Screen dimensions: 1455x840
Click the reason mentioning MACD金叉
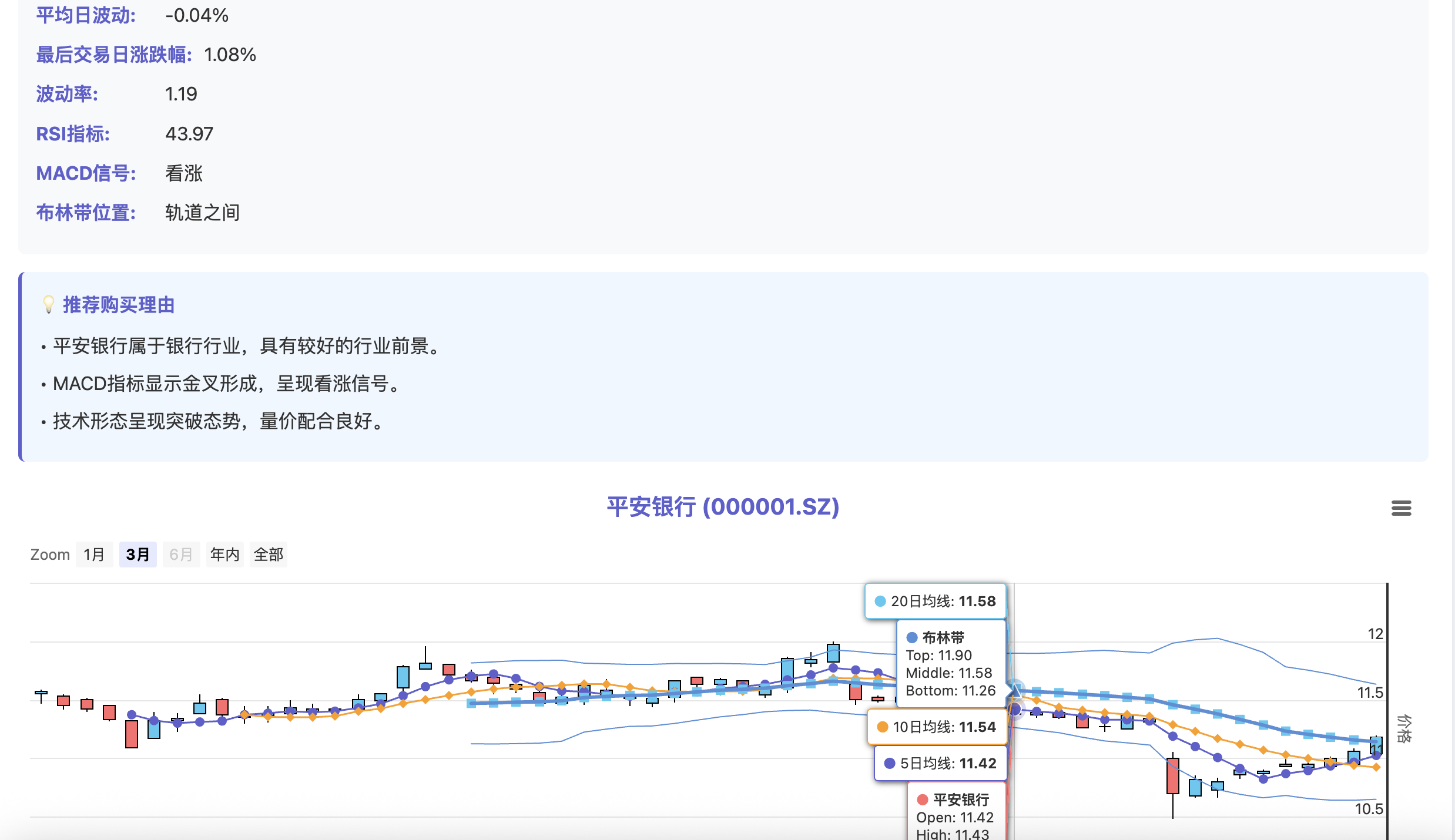[227, 384]
